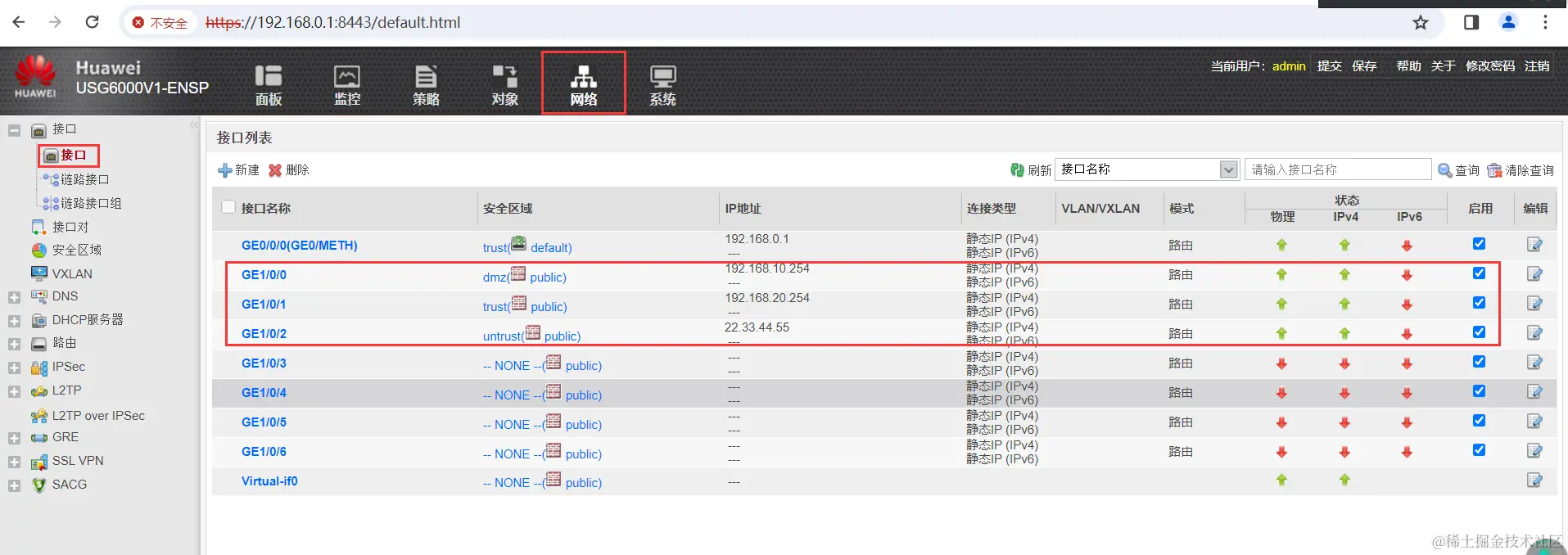Expand the 路由 routing tree node
The height and width of the screenshot is (555, 1568).
click(14, 345)
